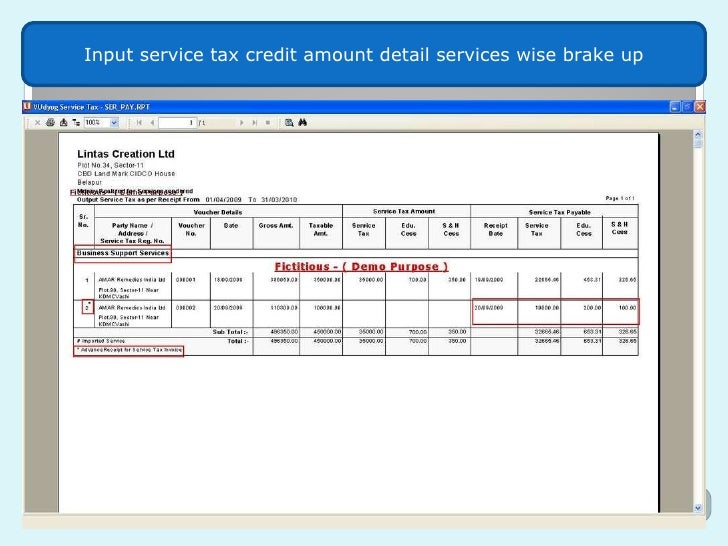The height and width of the screenshot is (546, 728).
Task: Close the SER_PAY.RPT window
Action: (700, 107)
